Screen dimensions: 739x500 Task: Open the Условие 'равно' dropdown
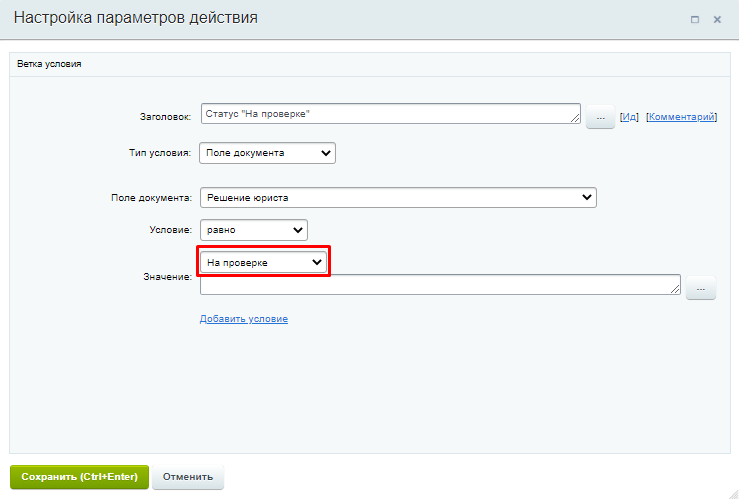click(254, 230)
